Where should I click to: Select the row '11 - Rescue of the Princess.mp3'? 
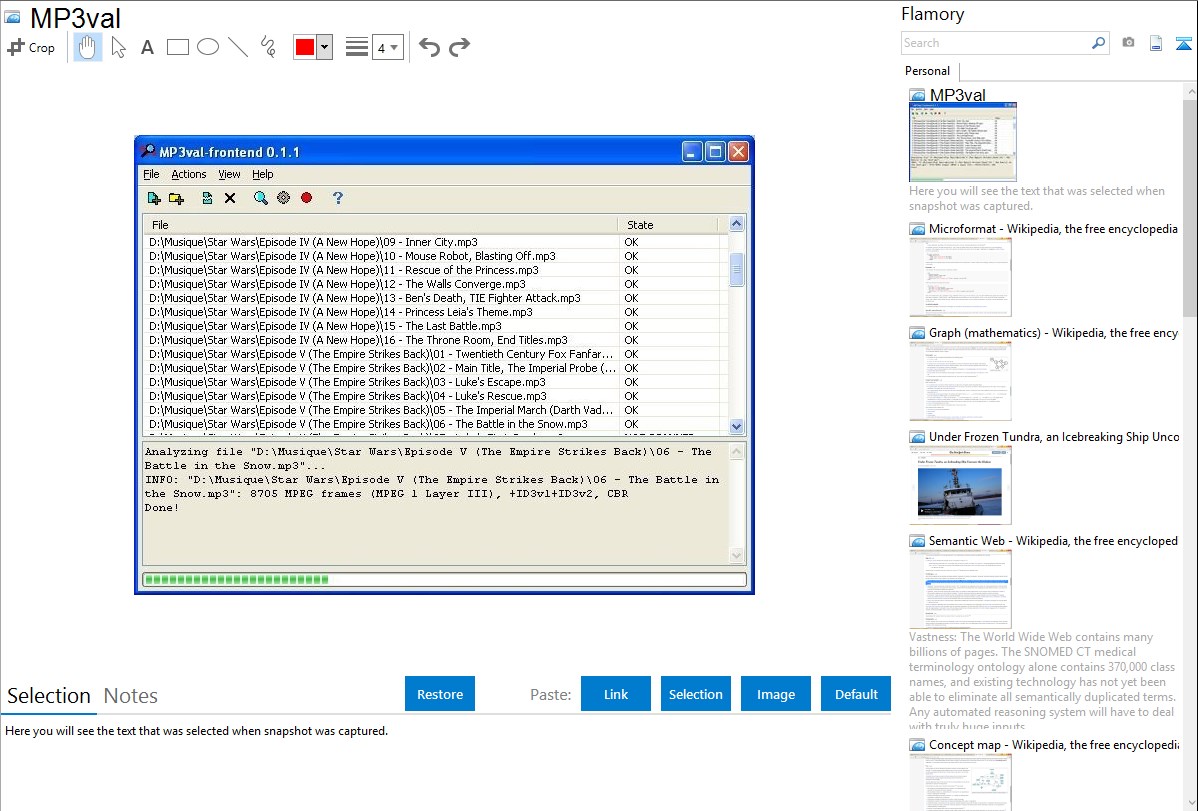click(x=435, y=271)
